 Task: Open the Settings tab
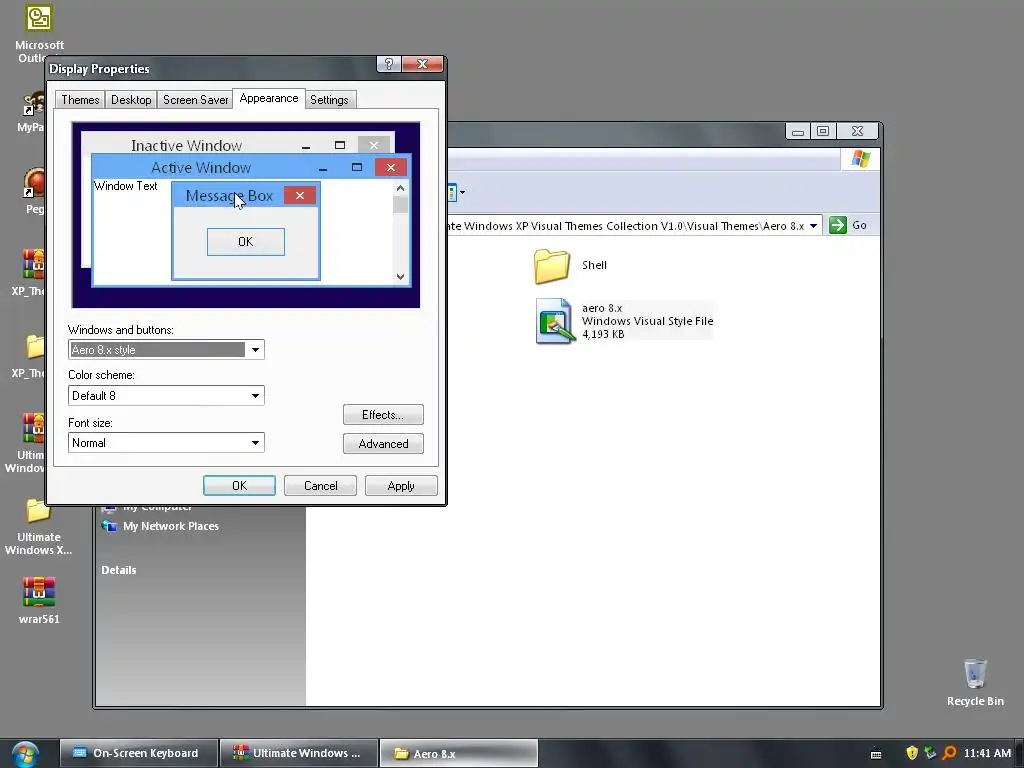329,100
